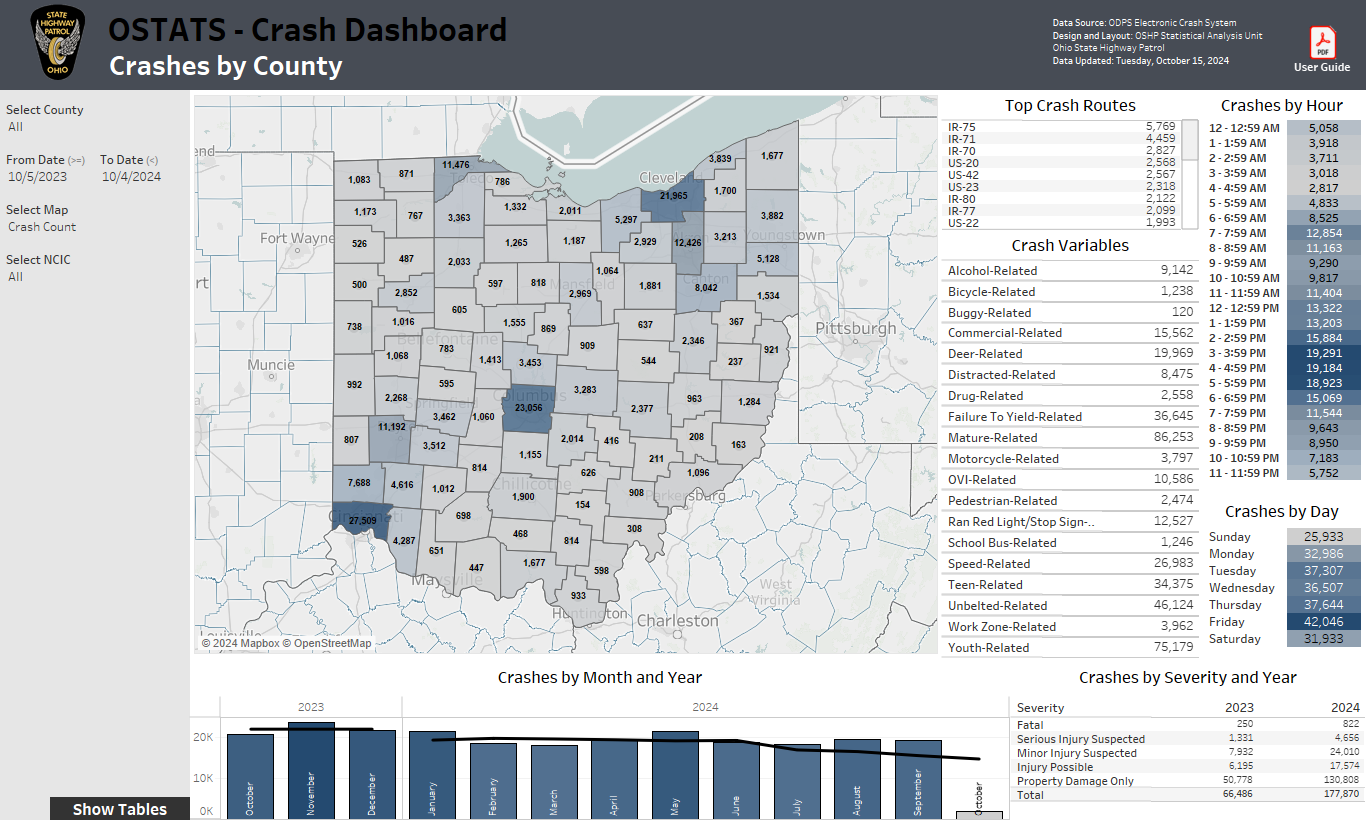1366x820 pixels.
Task: Select the Distracted-Related crash variable
Action: pos(1070,375)
